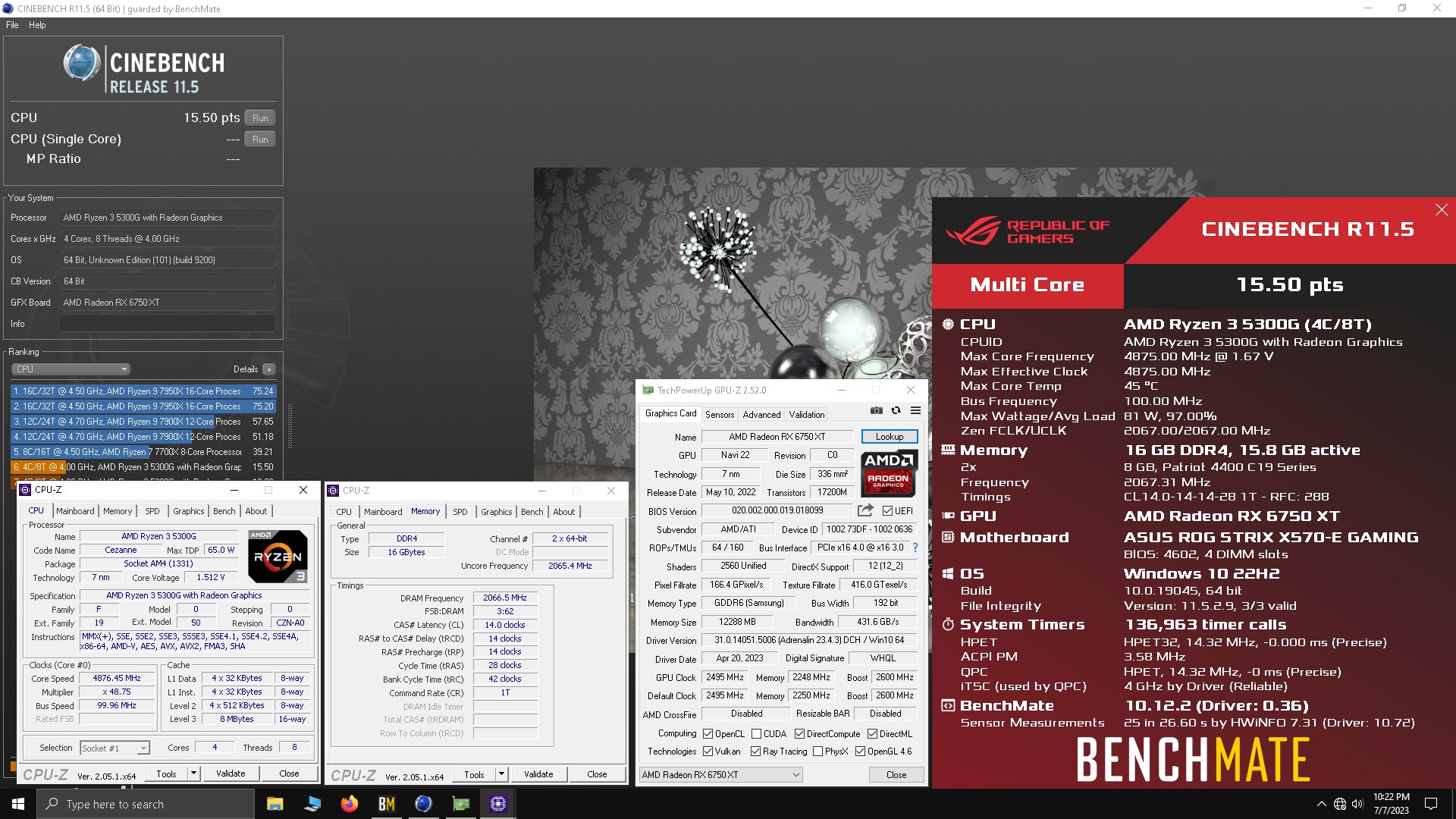1456x819 pixels.
Task: Click the Close button in GPU-Z
Action: tap(896, 775)
